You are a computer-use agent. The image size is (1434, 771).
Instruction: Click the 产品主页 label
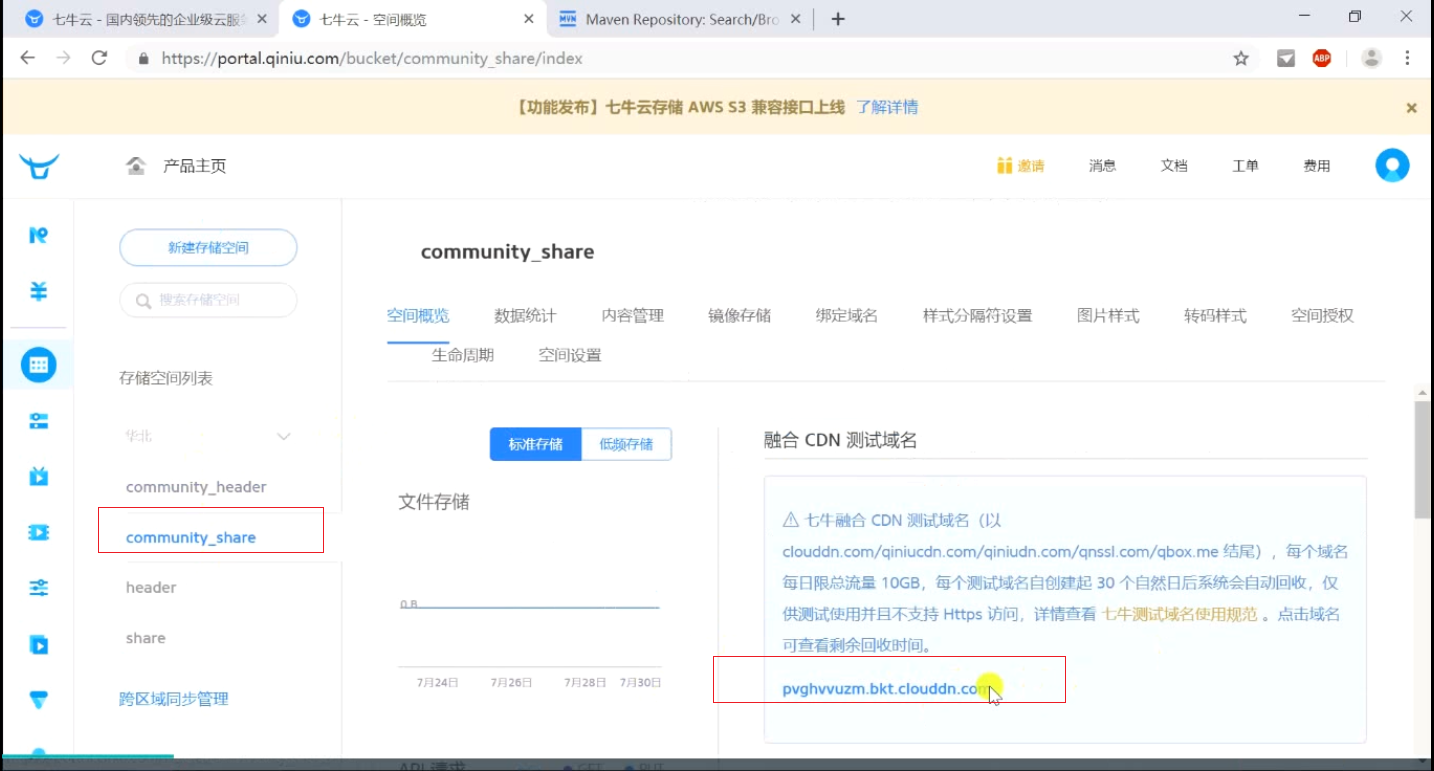coord(194,166)
